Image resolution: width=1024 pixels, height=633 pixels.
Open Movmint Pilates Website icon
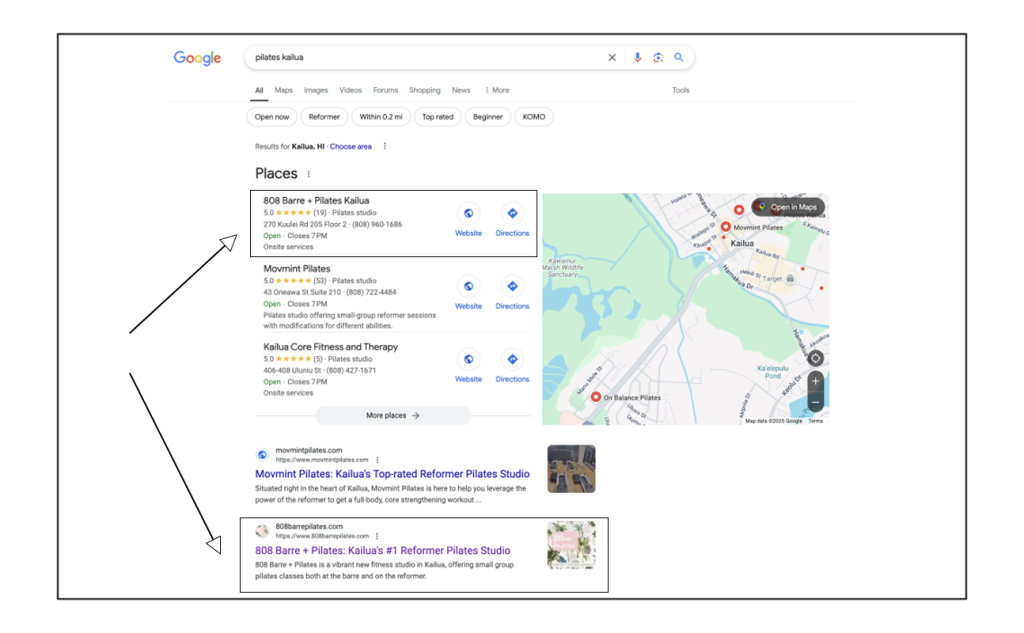coord(468,286)
